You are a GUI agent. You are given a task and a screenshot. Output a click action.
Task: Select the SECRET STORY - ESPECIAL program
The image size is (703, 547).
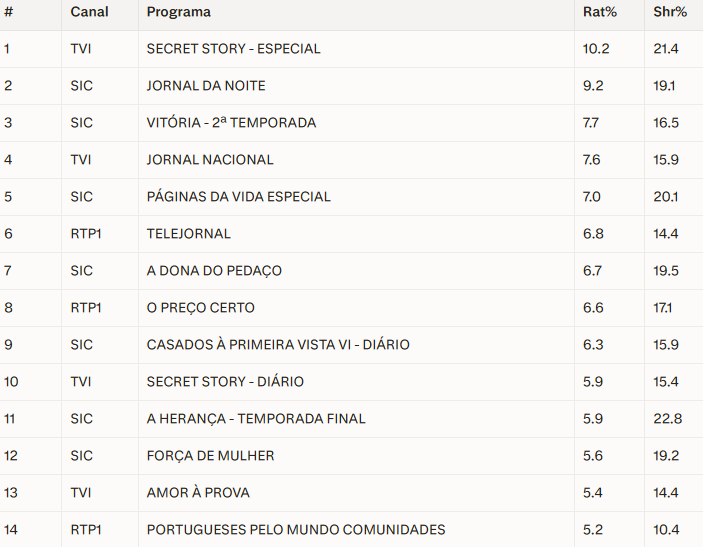(233, 49)
